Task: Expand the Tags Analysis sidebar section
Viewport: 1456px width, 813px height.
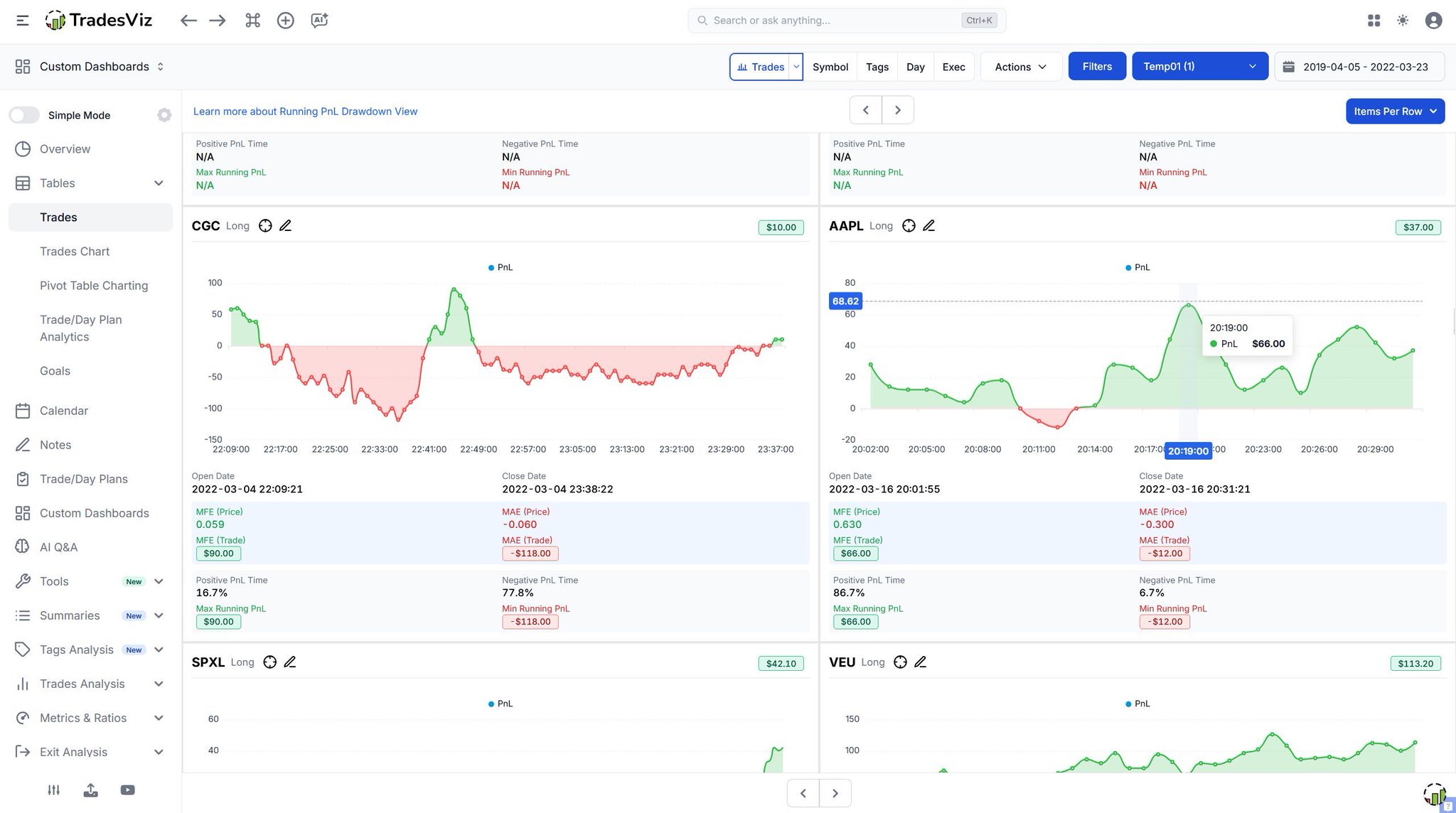Action: pos(159,650)
